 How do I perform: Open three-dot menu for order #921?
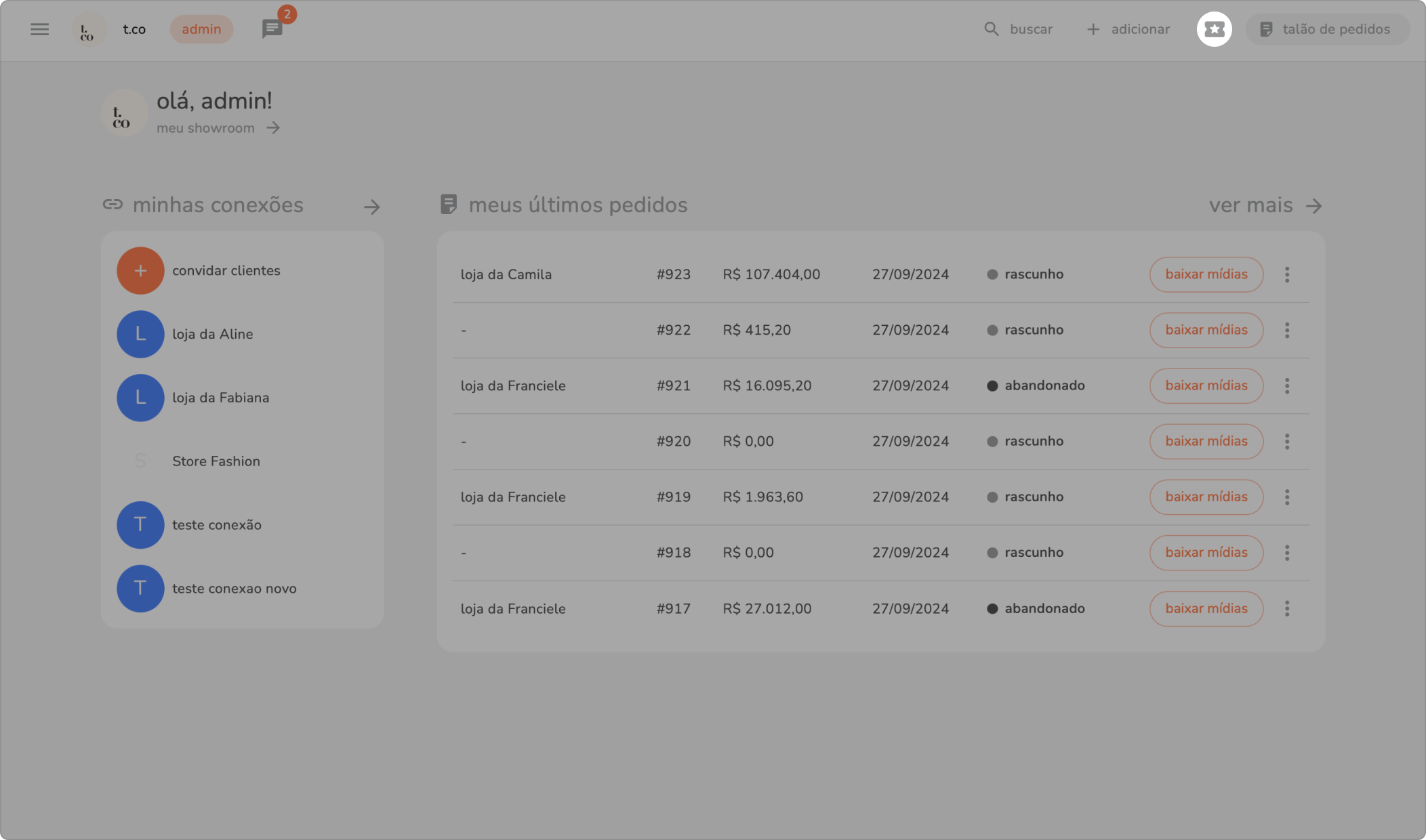click(x=1286, y=385)
